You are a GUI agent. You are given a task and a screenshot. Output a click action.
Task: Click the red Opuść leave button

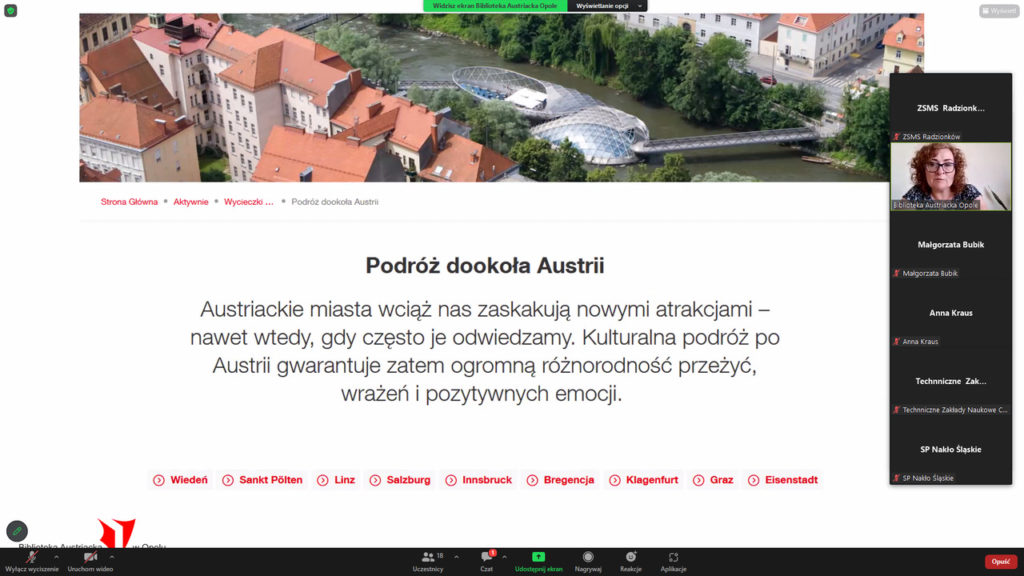click(x=1000, y=562)
